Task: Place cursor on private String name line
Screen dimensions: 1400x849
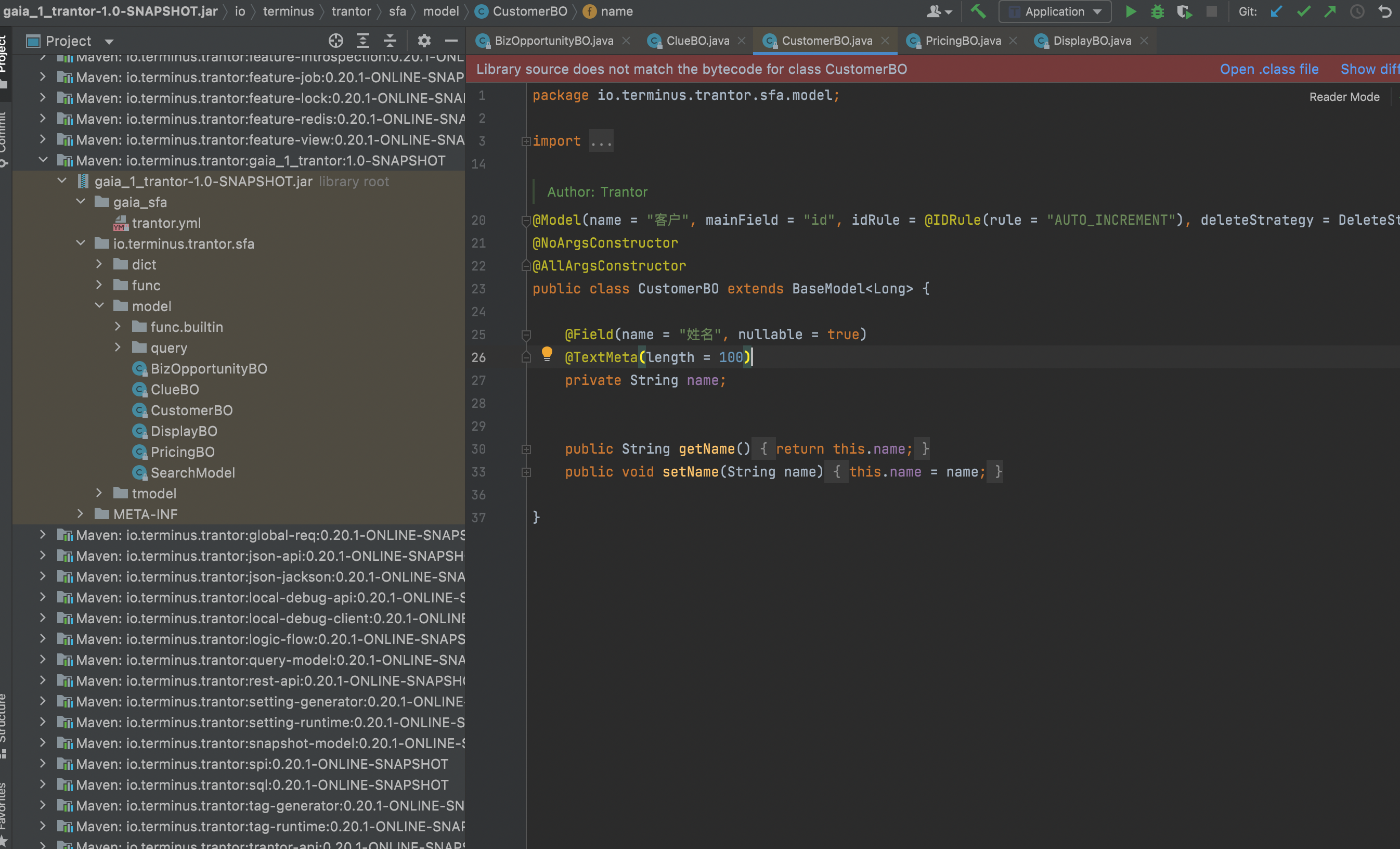Action: pos(645,380)
